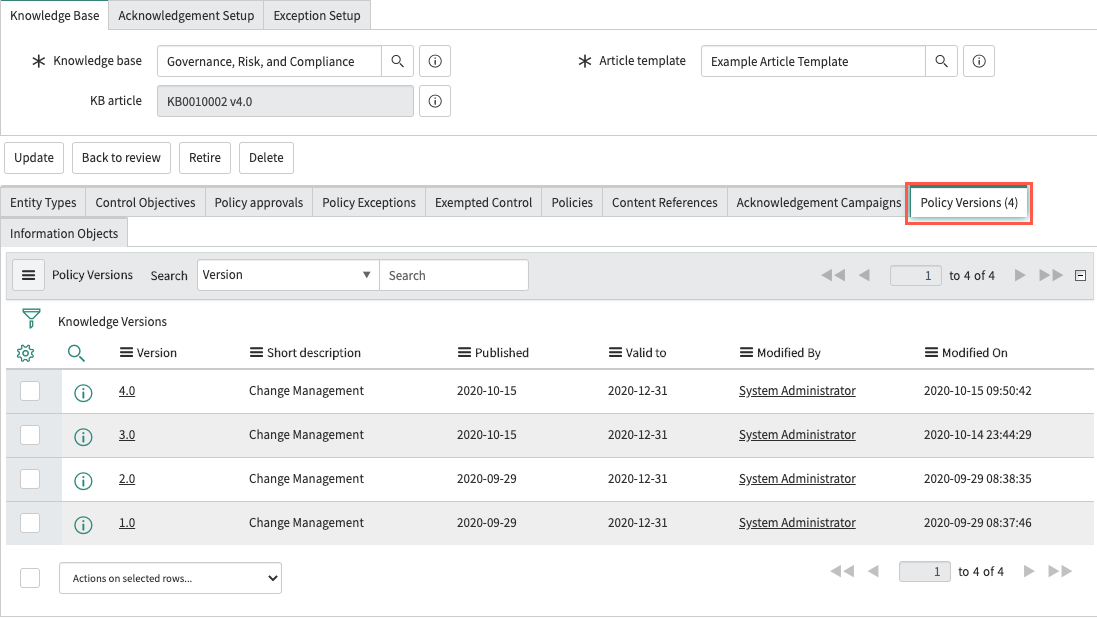Switch to the Acknowledgement Setup tab
This screenshot has width=1097, height=618.
tap(186, 15)
